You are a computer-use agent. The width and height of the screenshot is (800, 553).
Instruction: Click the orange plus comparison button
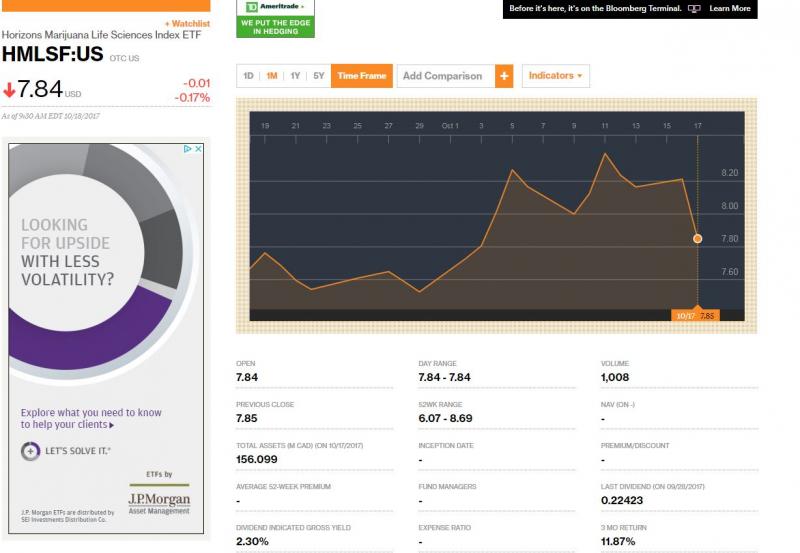click(x=504, y=76)
